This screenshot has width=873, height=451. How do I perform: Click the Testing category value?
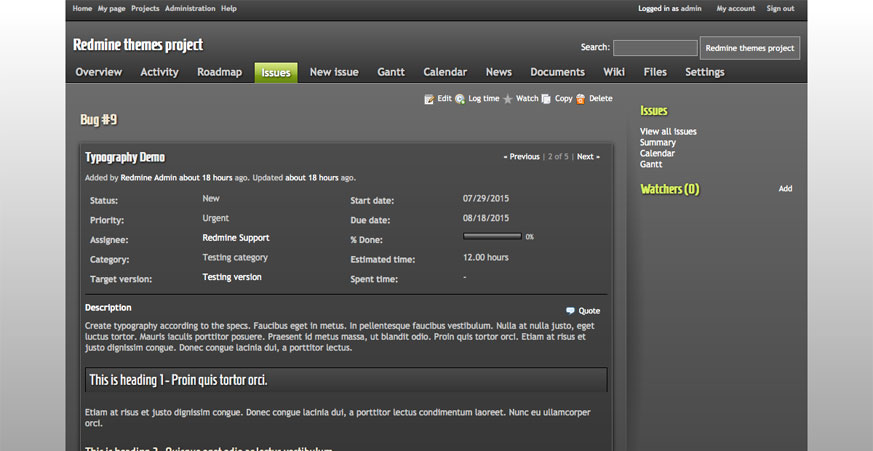coord(235,257)
